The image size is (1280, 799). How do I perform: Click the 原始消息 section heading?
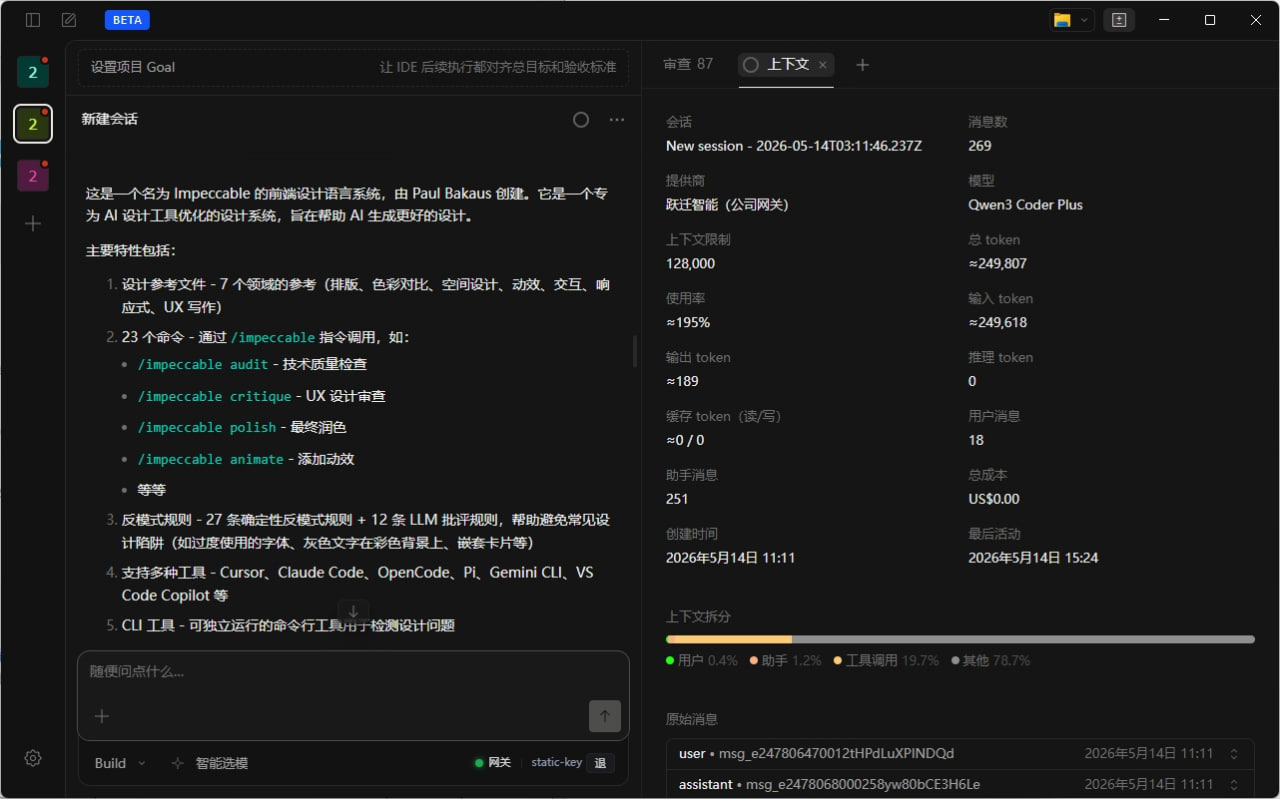692,719
